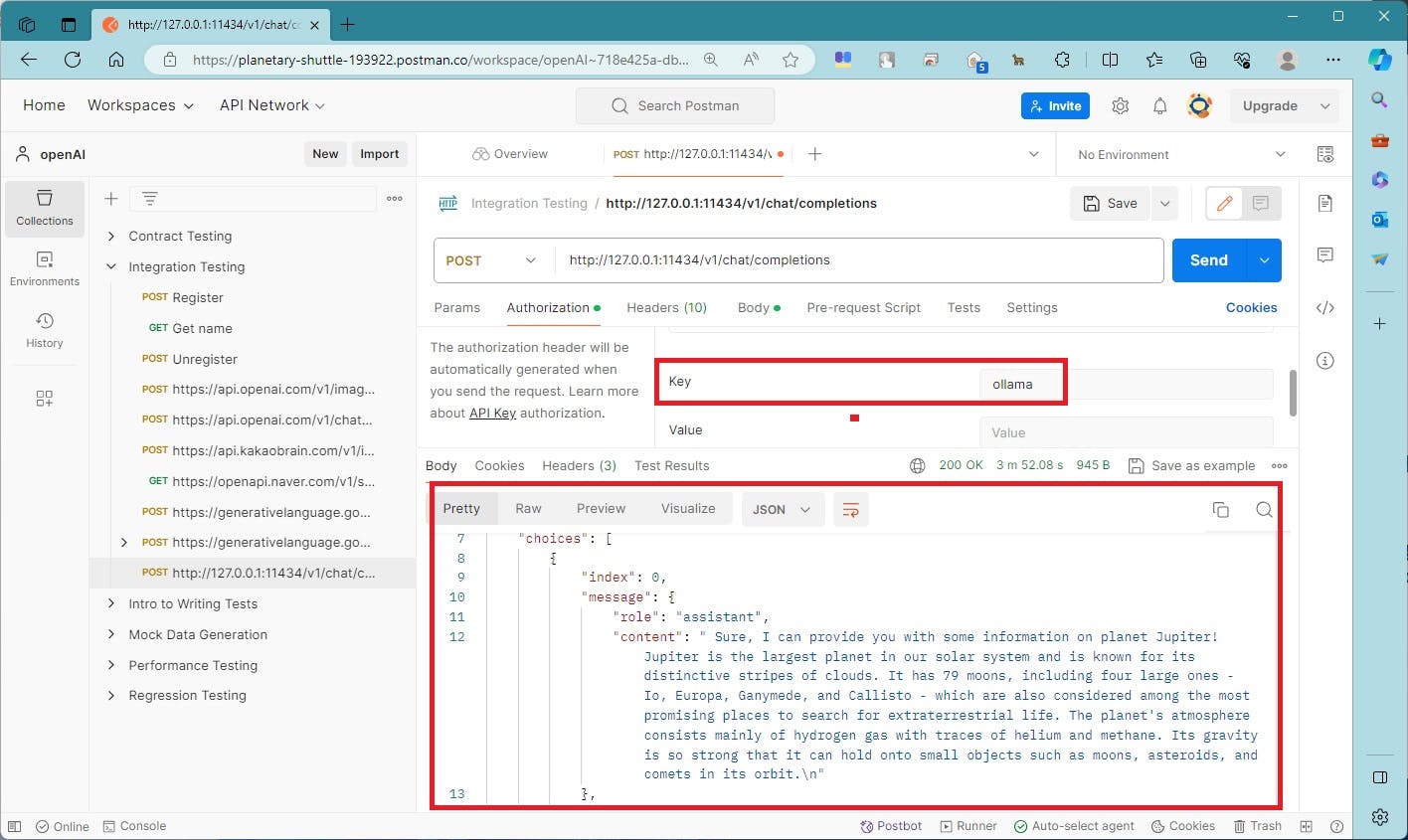Viewport: 1408px width, 840px height.
Task: Click the Invite button
Action: click(x=1055, y=105)
